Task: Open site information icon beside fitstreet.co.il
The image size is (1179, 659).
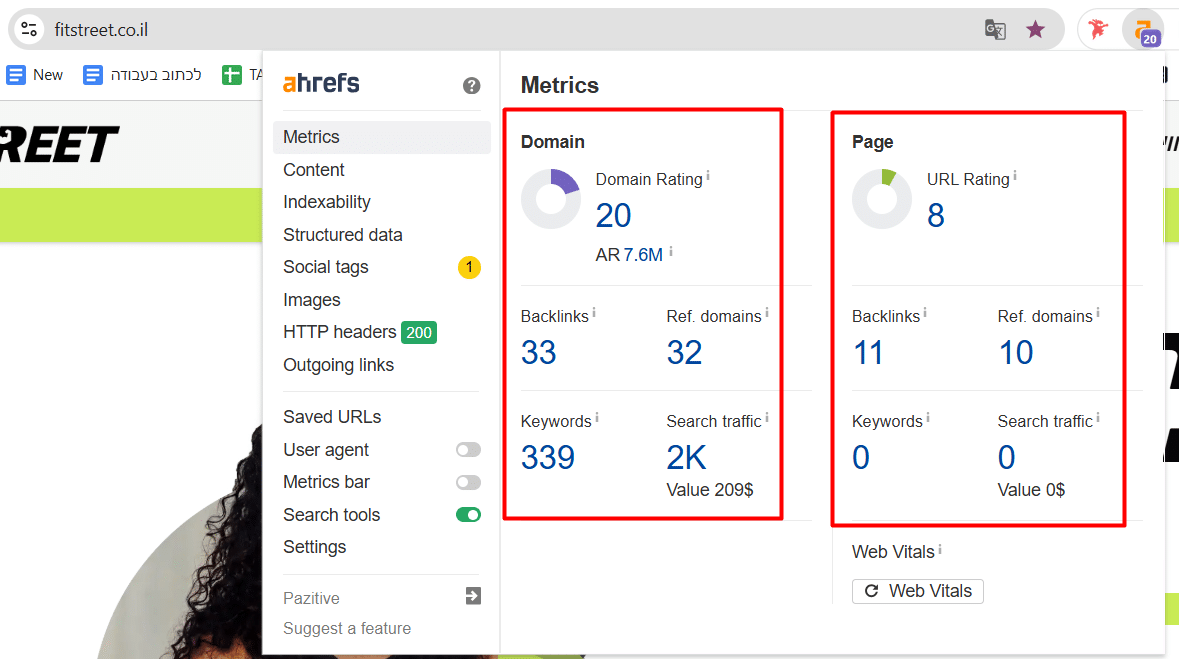Action: click(x=29, y=29)
